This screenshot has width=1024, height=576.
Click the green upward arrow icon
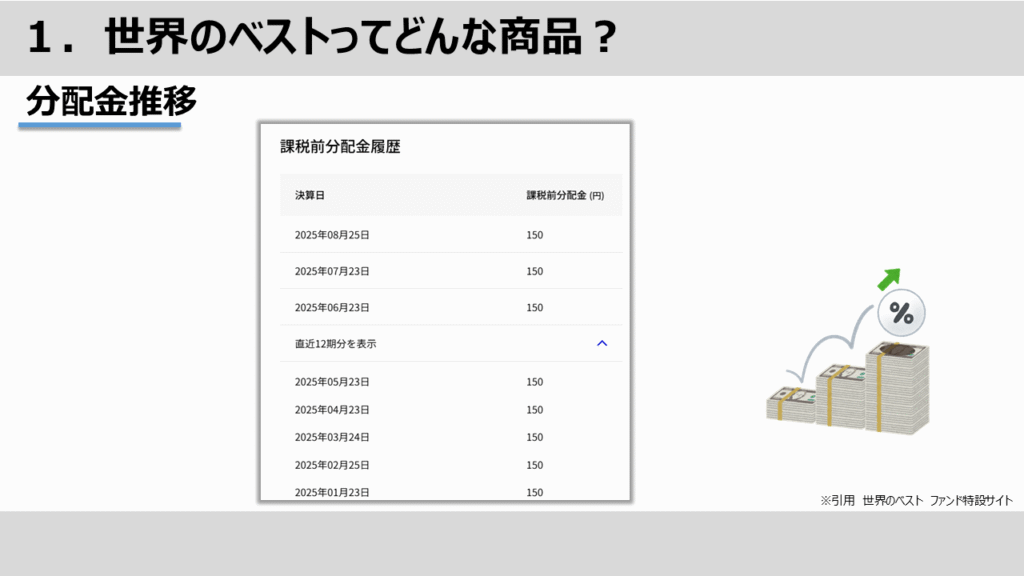[x=889, y=279]
